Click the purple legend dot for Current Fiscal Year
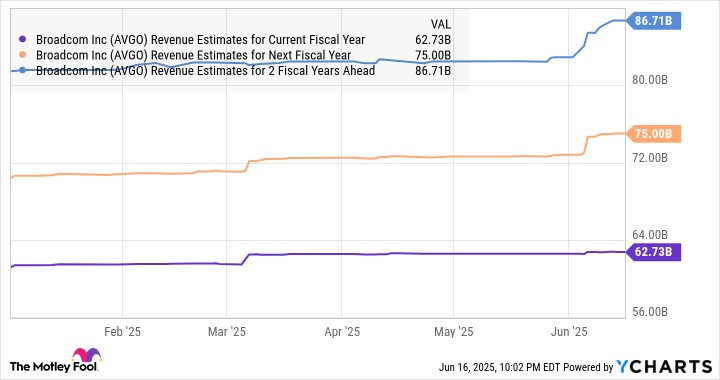The image size is (720, 380). 22,40
